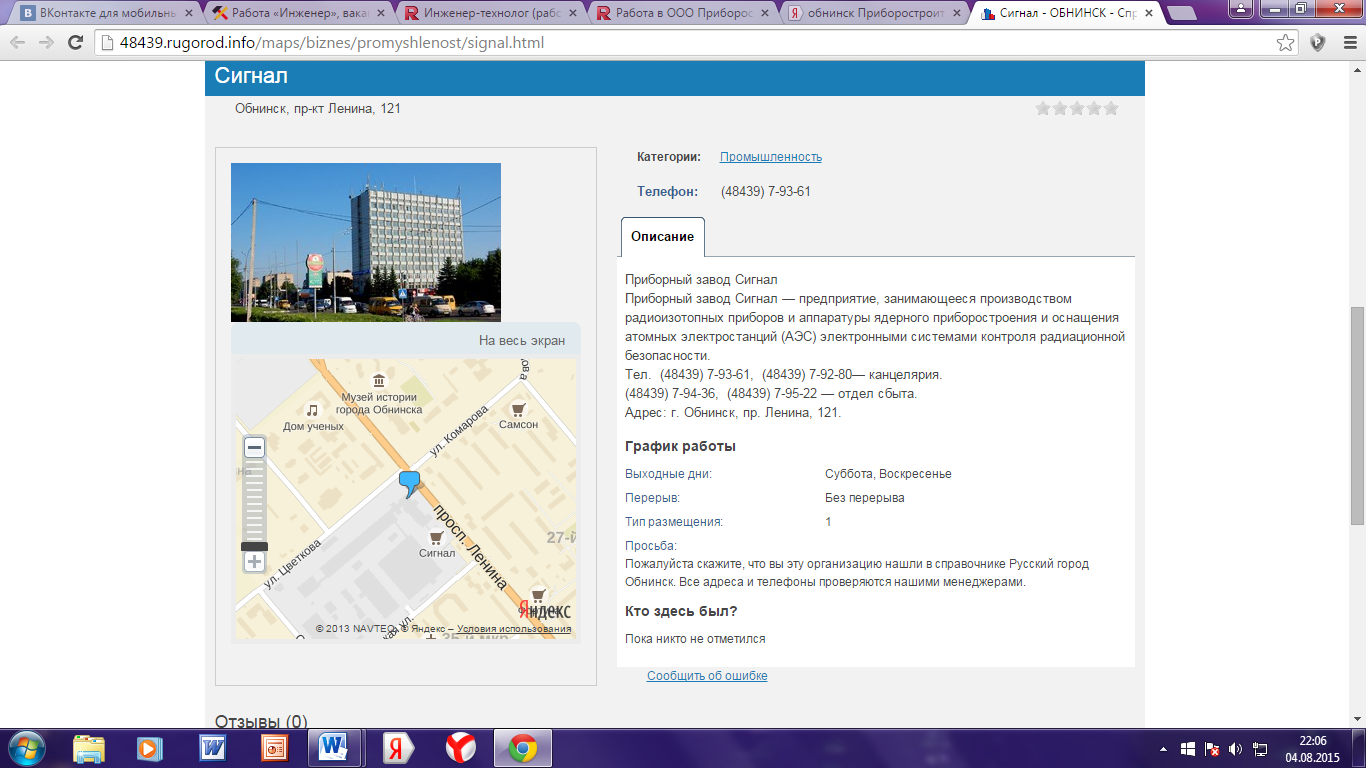
Task: Open Windows Explorer from the taskbar
Action: point(88,748)
